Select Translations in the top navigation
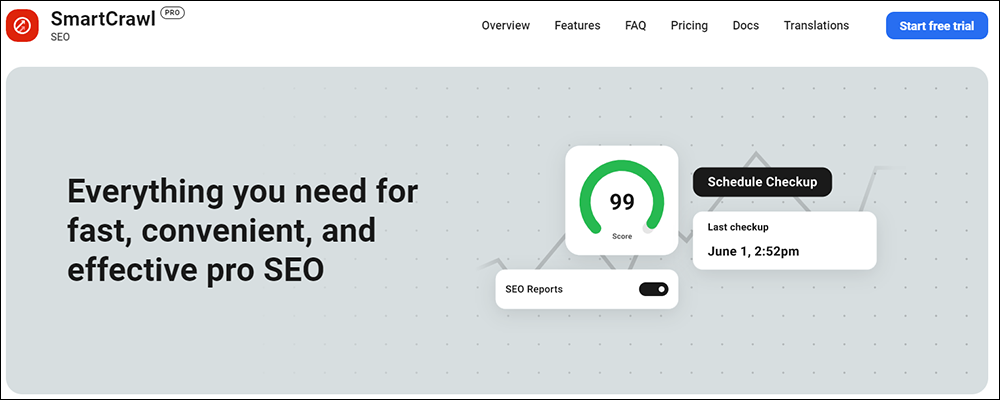1000x400 pixels. 816,26
